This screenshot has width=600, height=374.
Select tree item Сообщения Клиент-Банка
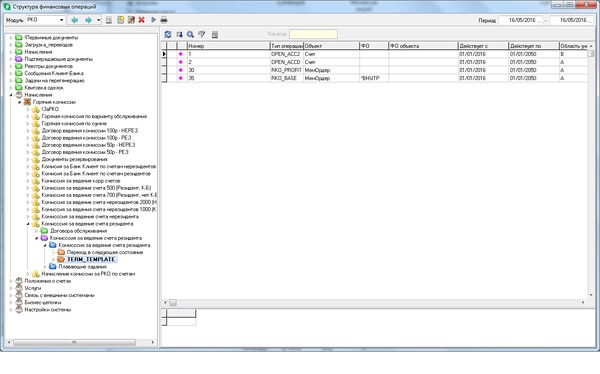(54, 73)
